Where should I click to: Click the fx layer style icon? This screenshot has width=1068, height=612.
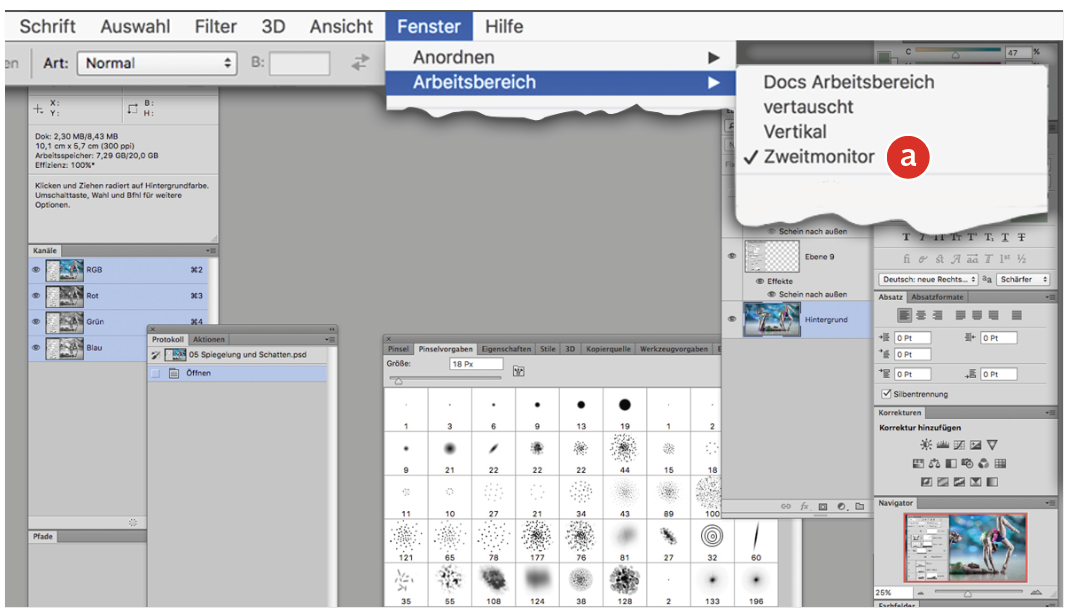(x=804, y=506)
